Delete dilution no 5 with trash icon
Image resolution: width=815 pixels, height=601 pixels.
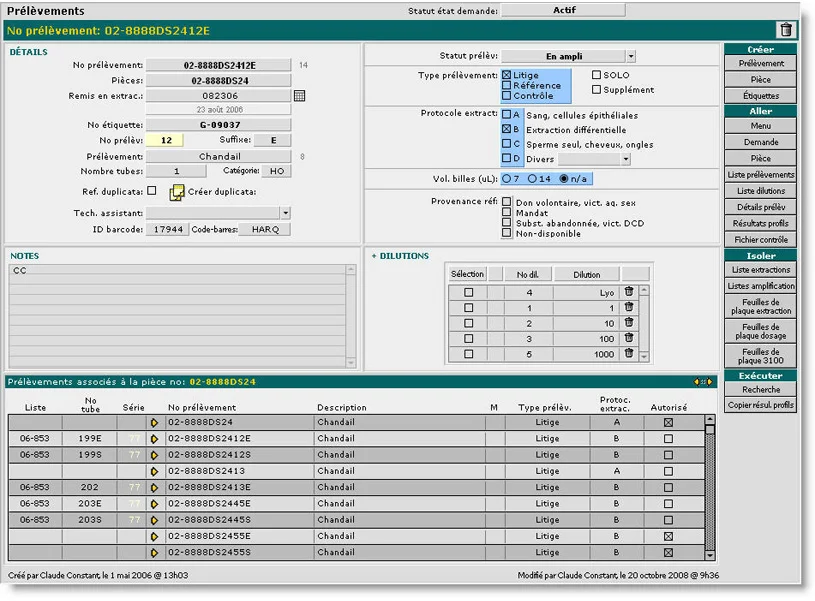[629, 353]
